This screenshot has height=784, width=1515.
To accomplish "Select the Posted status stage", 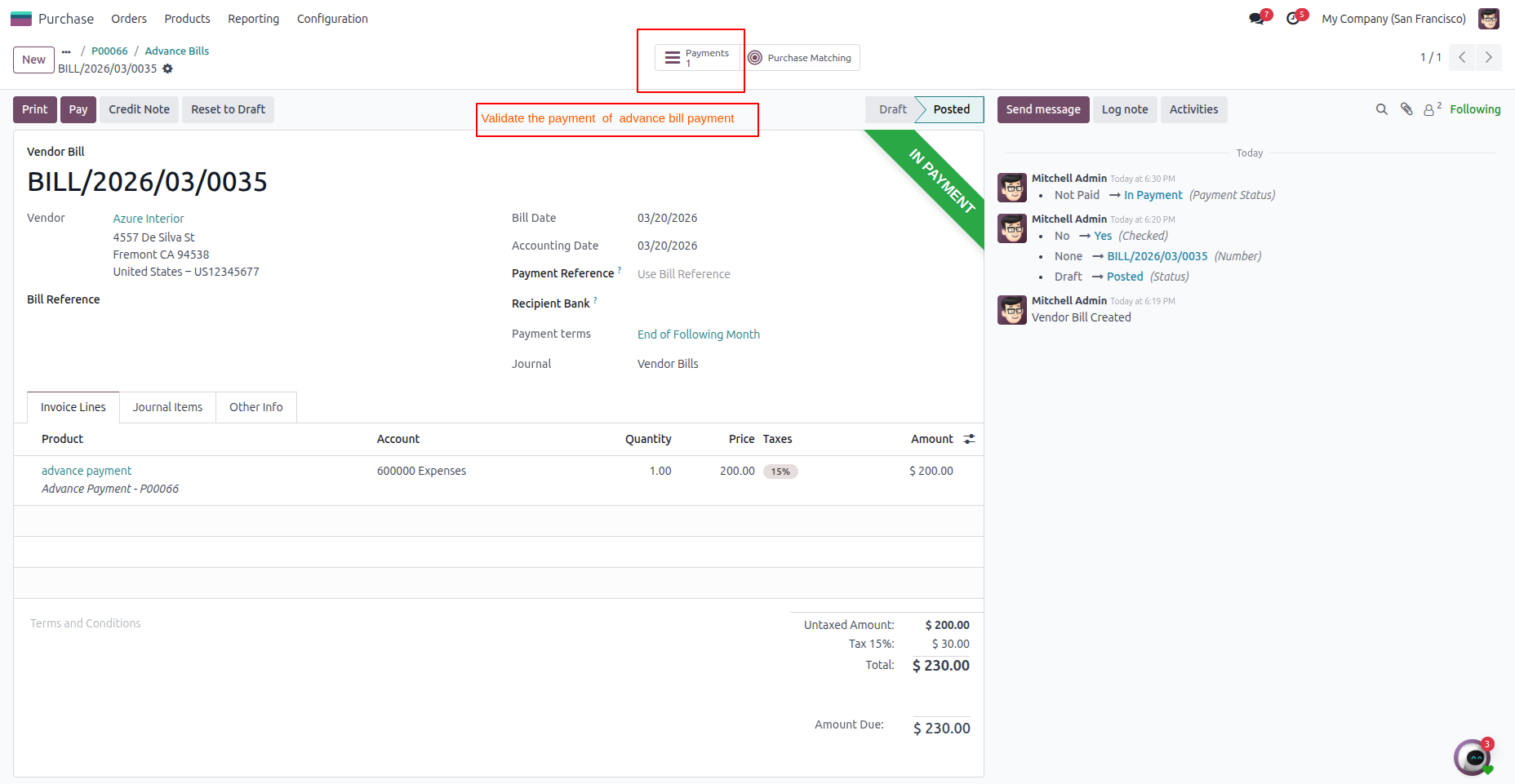I will (952, 109).
